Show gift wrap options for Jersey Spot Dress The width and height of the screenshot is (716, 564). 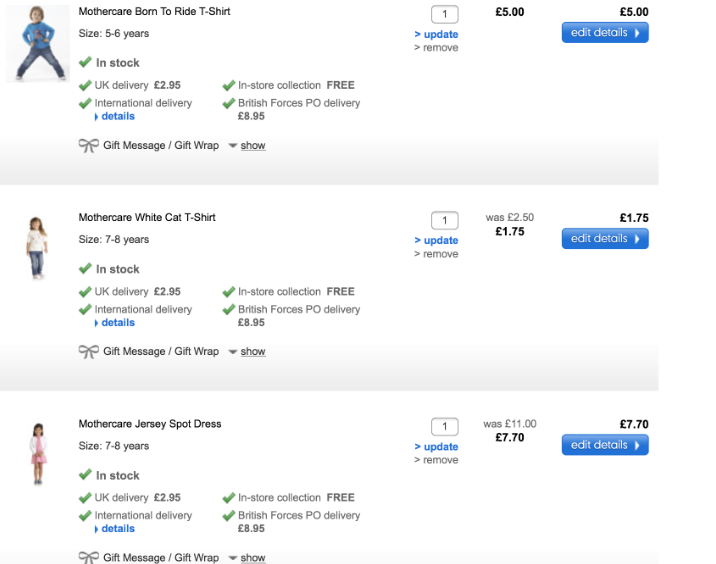253,558
